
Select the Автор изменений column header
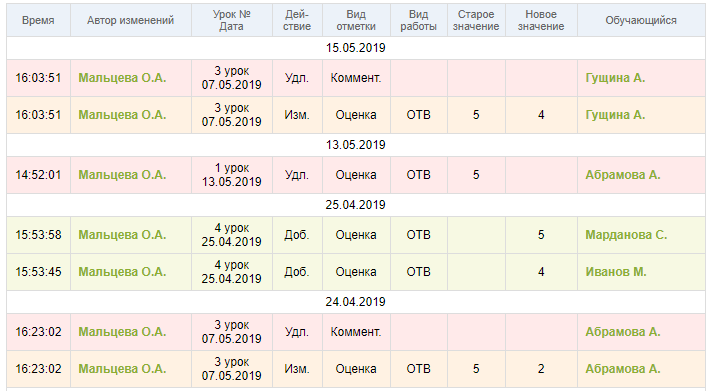pyautogui.click(x=131, y=20)
